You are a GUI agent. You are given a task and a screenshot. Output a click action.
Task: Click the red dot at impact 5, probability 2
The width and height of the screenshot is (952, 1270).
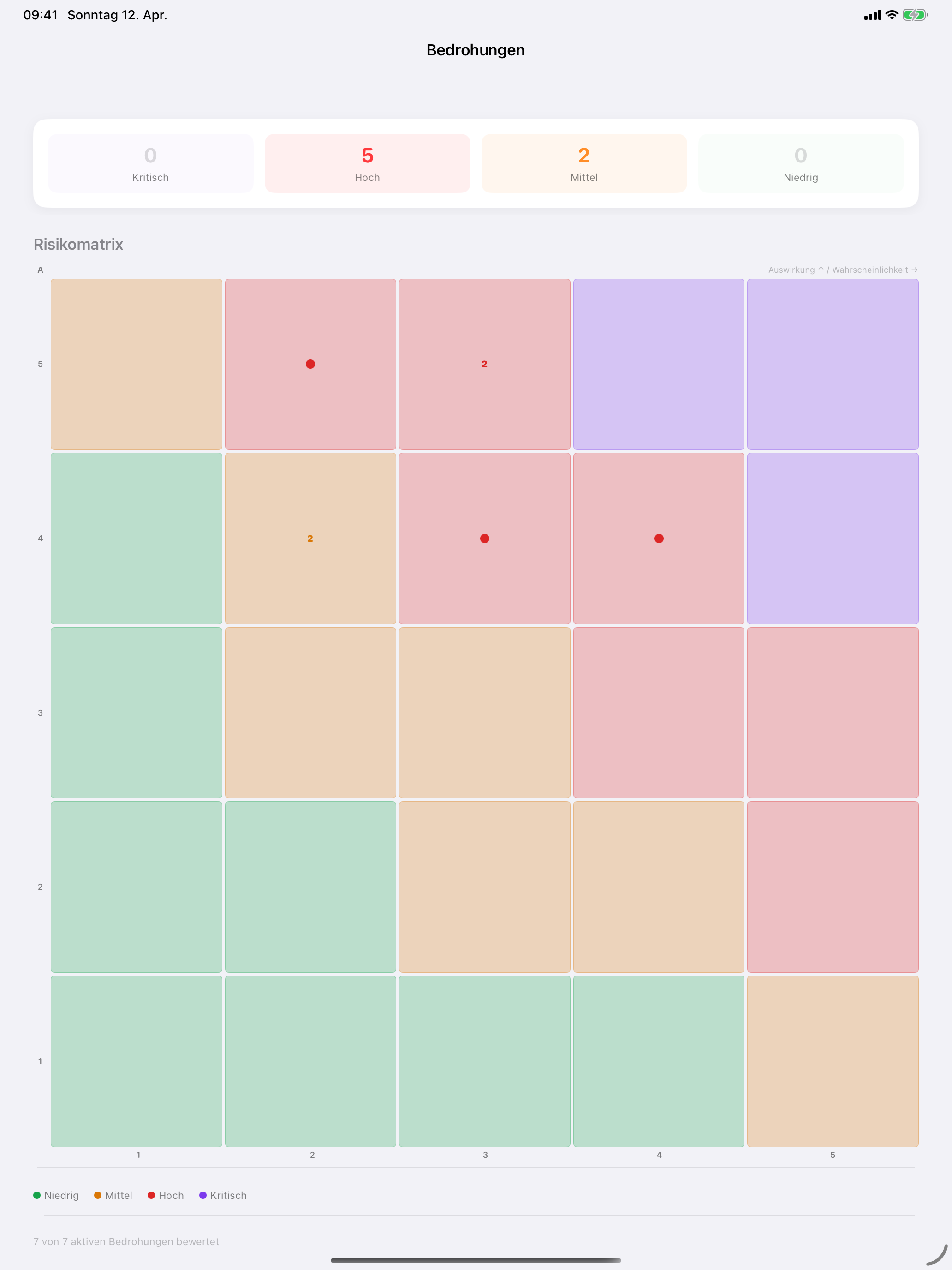310,364
